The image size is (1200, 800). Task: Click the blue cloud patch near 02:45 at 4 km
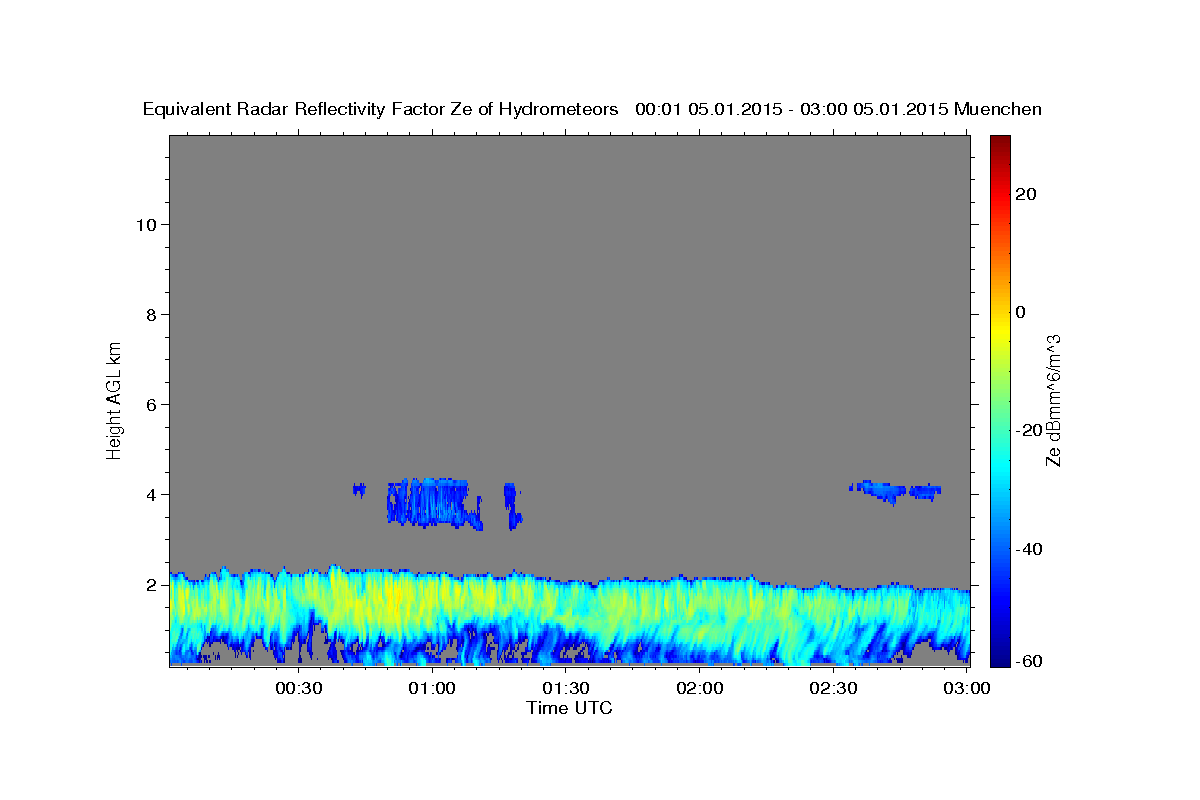(x=896, y=490)
